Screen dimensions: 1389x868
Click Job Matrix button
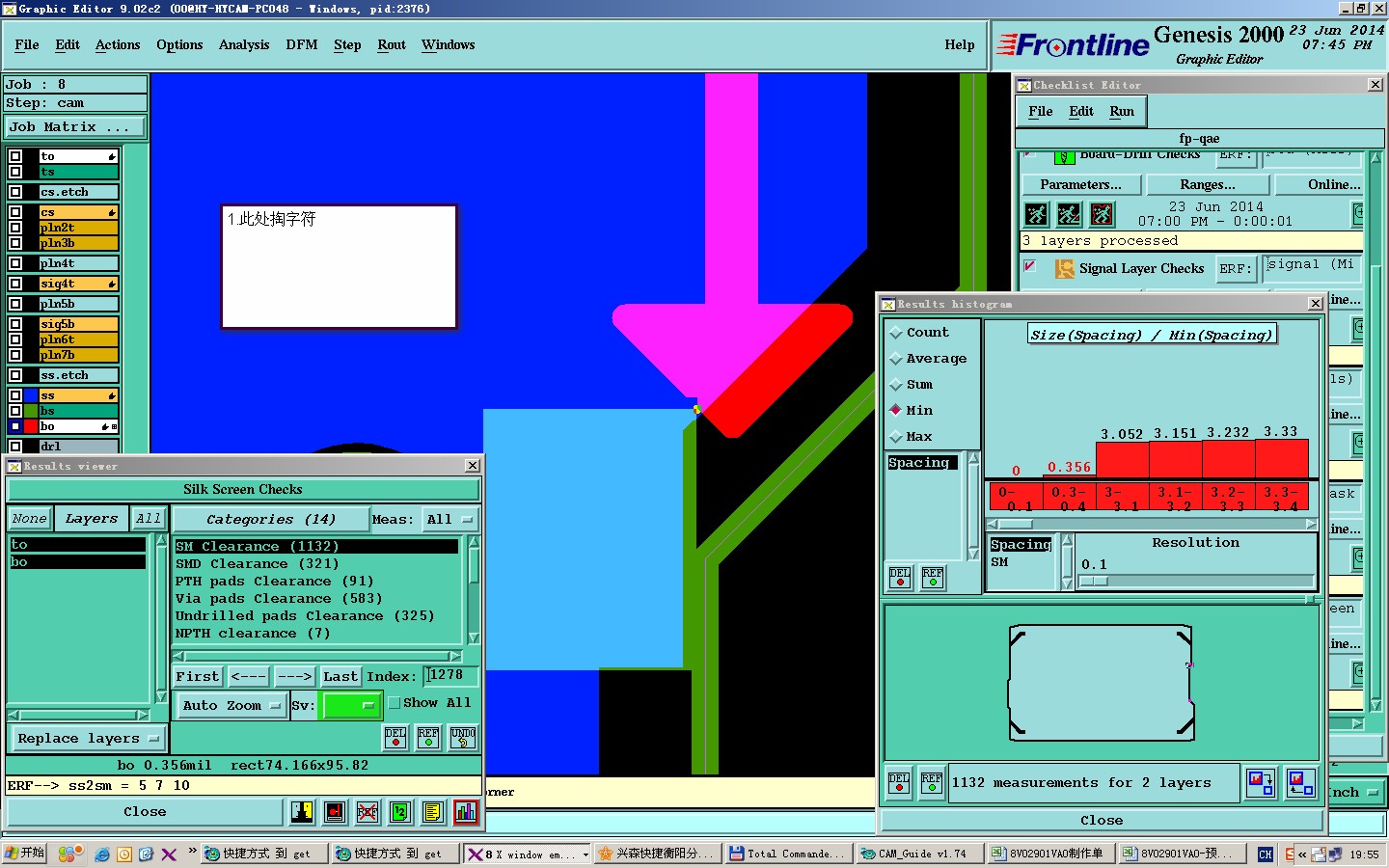click(x=75, y=126)
